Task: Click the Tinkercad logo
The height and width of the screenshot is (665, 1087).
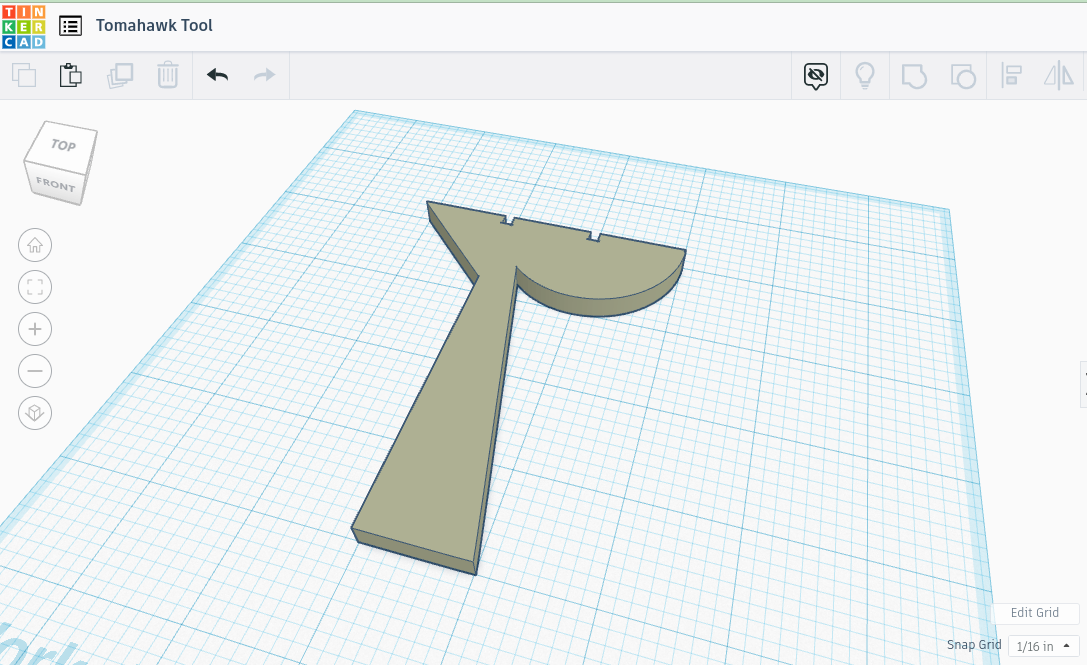Action: 24,26
